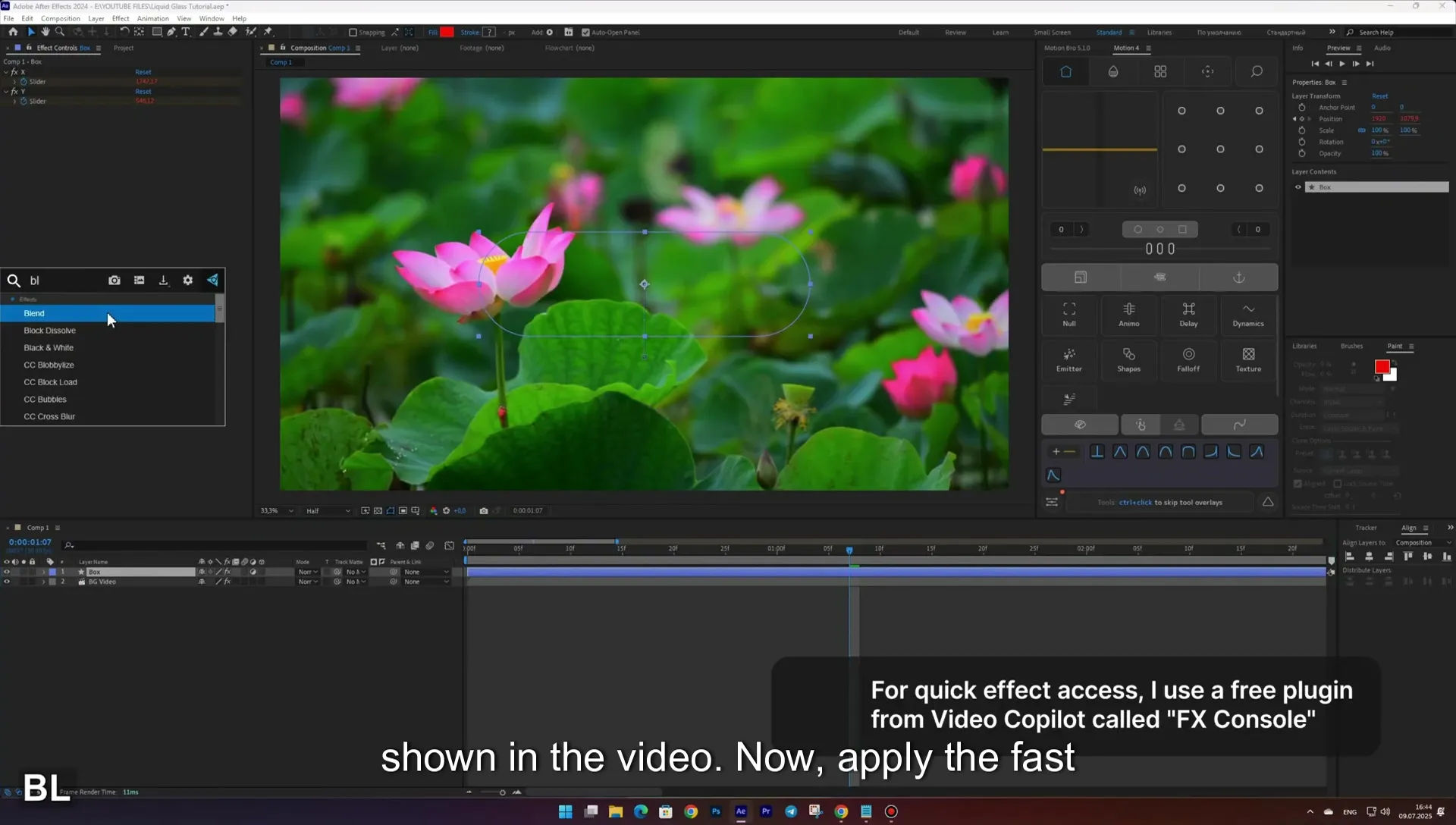Open the search icon in Motion 4 panel
The height and width of the screenshot is (825, 1456).
pos(1257,71)
